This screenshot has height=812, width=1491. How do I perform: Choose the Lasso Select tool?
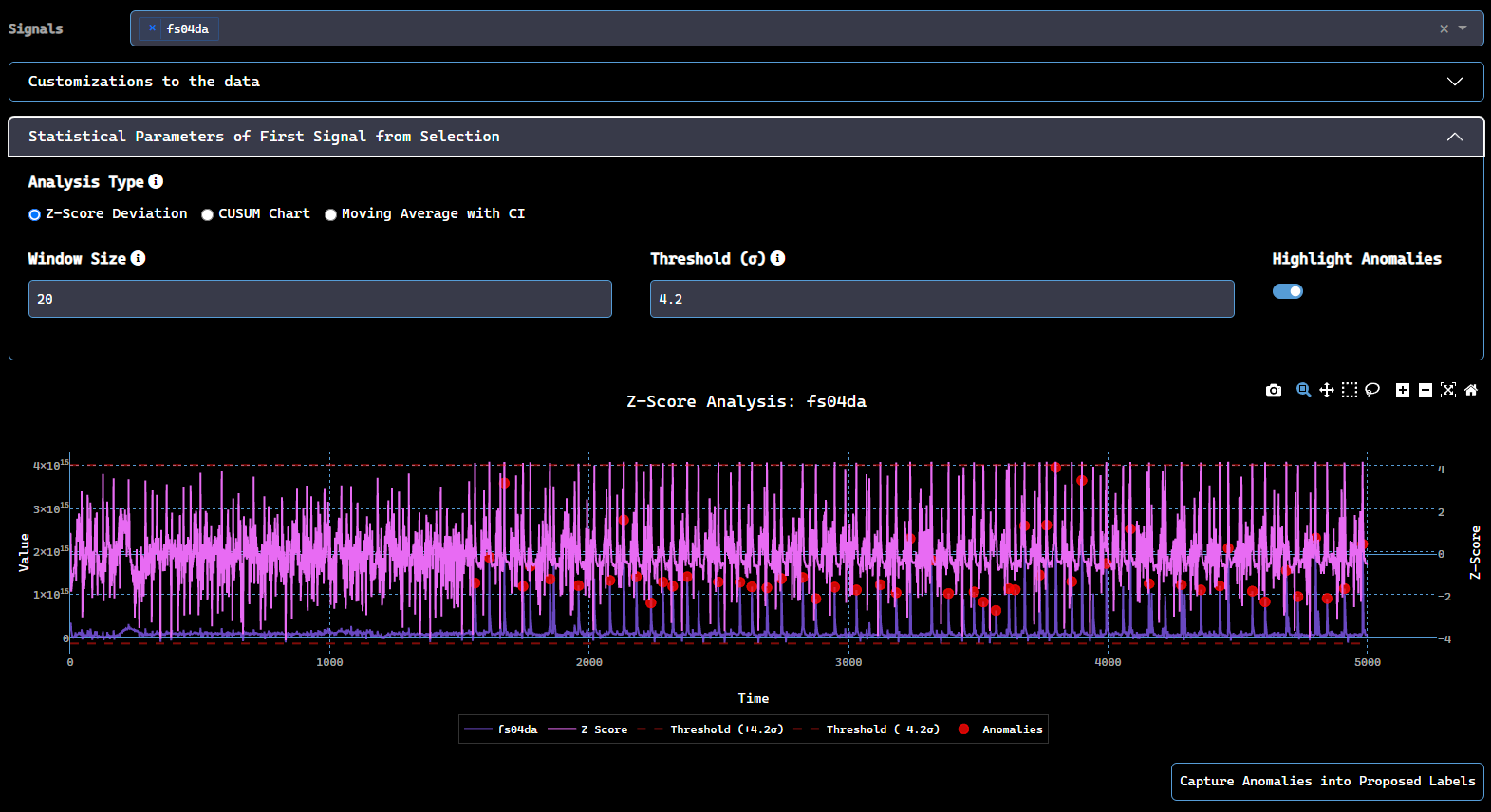coord(1372,390)
